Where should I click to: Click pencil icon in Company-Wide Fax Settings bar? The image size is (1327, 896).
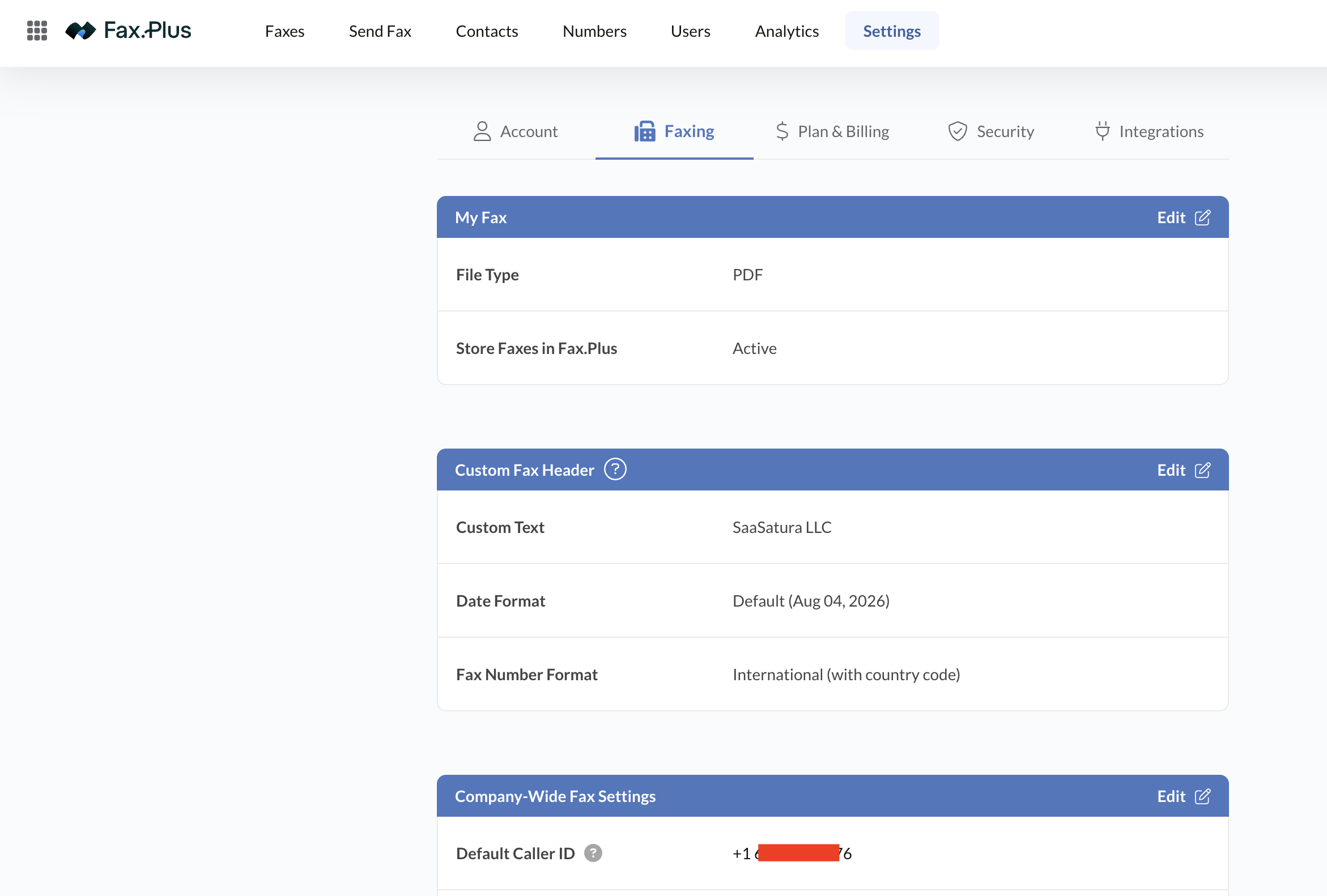coord(1202,796)
